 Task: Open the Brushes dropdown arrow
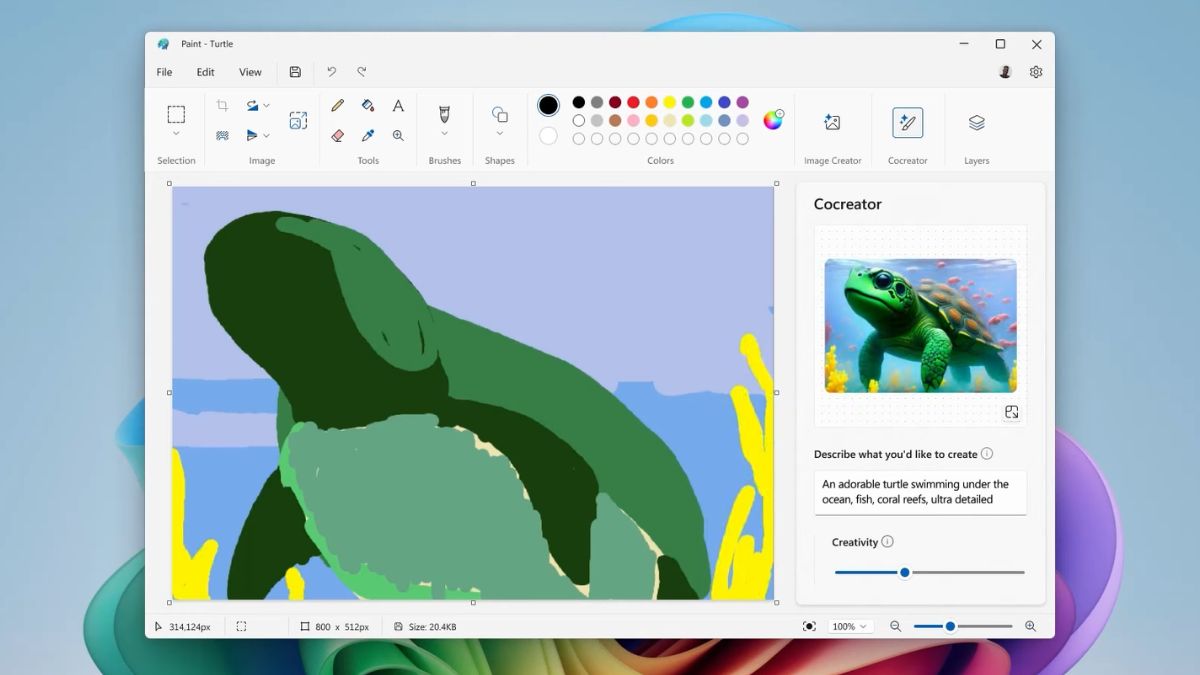[x=445, y=134]
